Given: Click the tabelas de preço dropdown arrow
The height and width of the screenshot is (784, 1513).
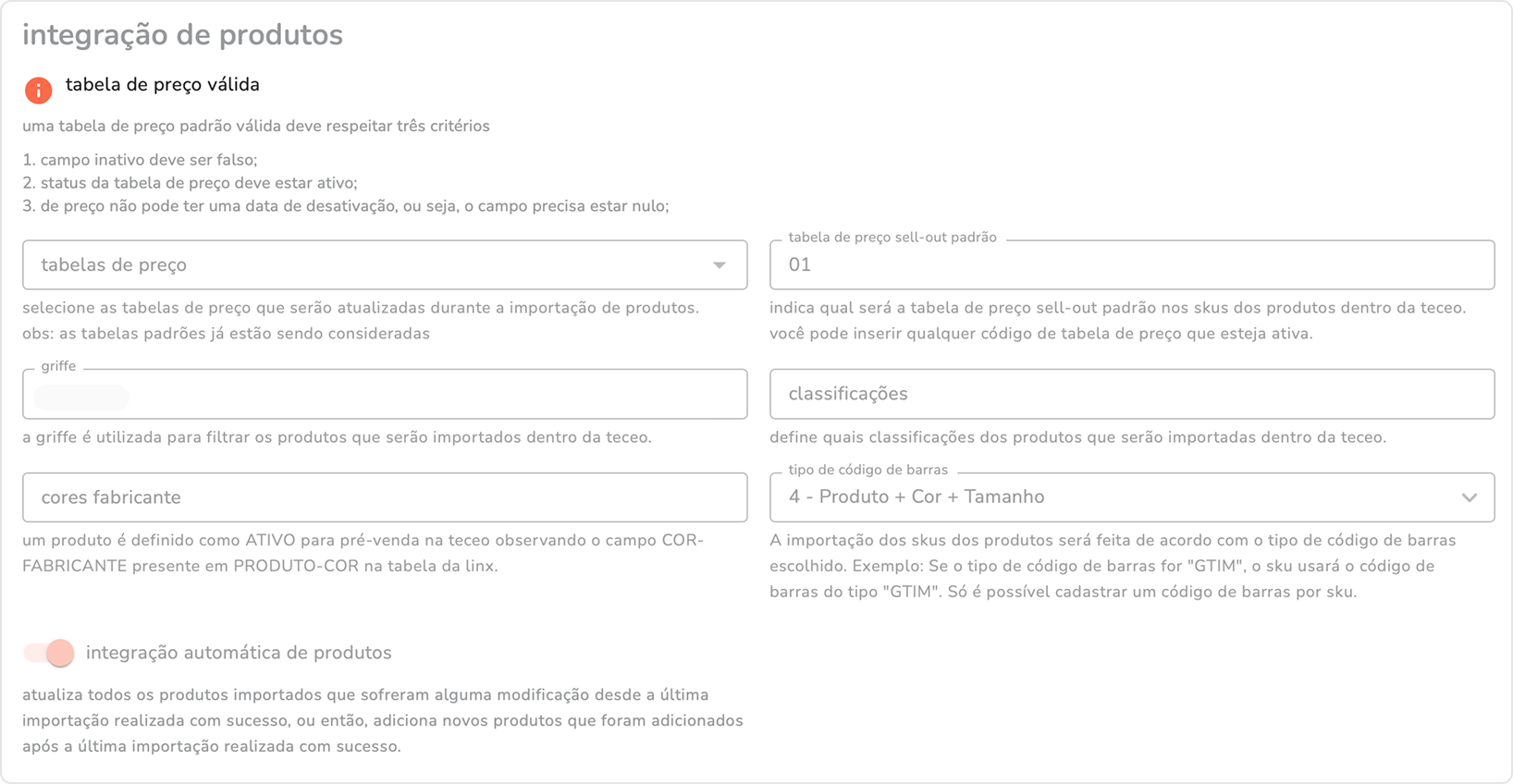Looking at the screenshot, I should (719, 265).
